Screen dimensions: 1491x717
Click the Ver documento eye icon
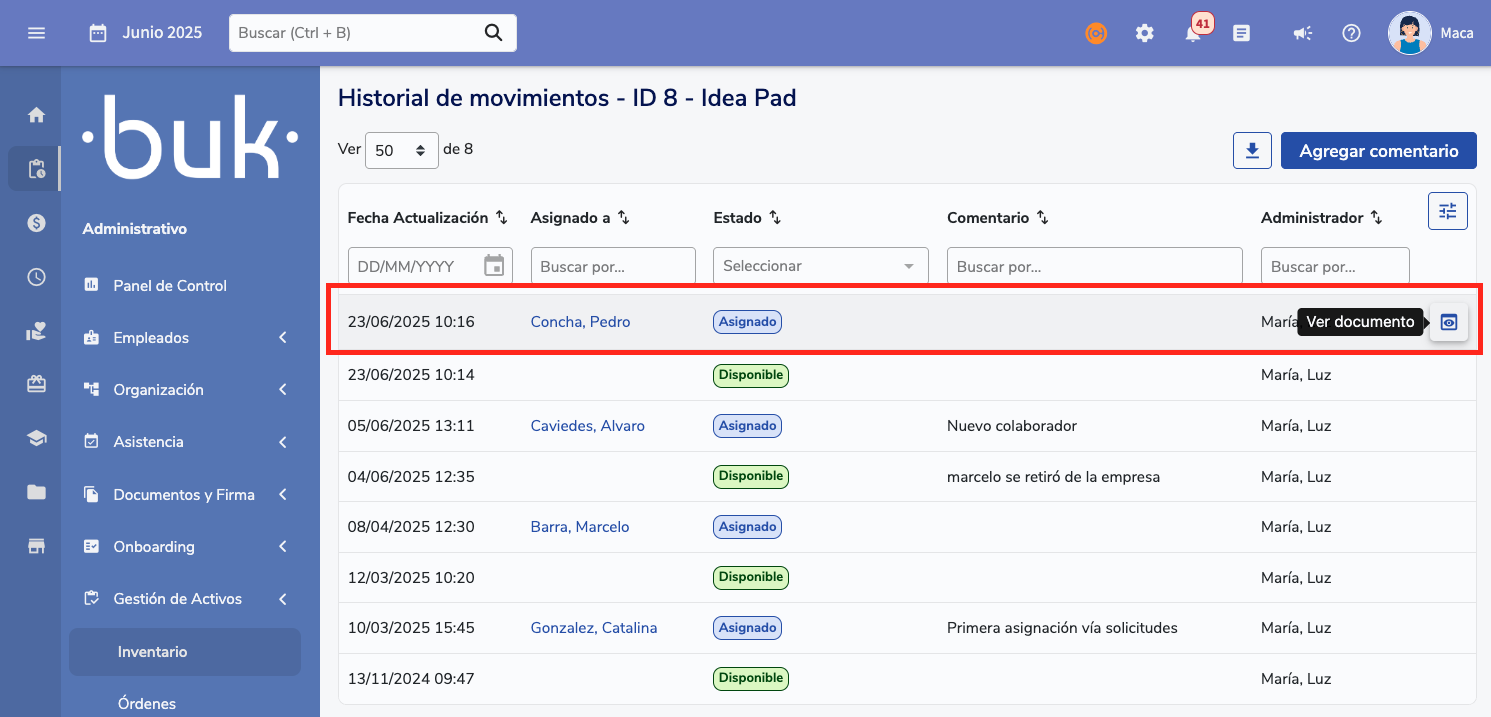coord(1449,322)
